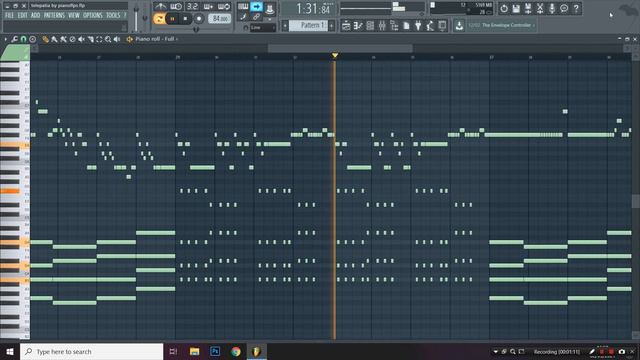Open the TOOLS menu

pos(113,16)
